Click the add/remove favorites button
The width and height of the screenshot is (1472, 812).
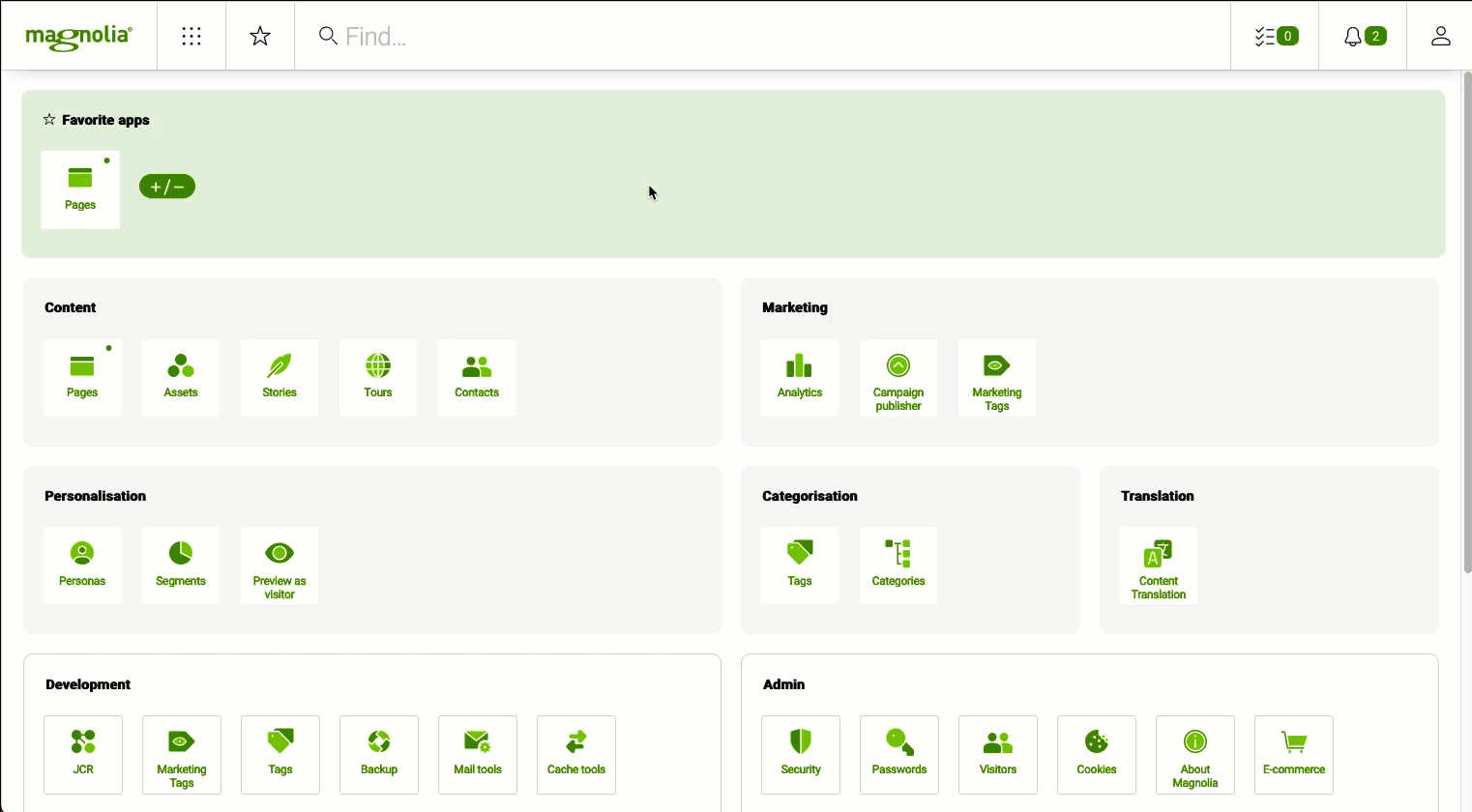[167, 187]
